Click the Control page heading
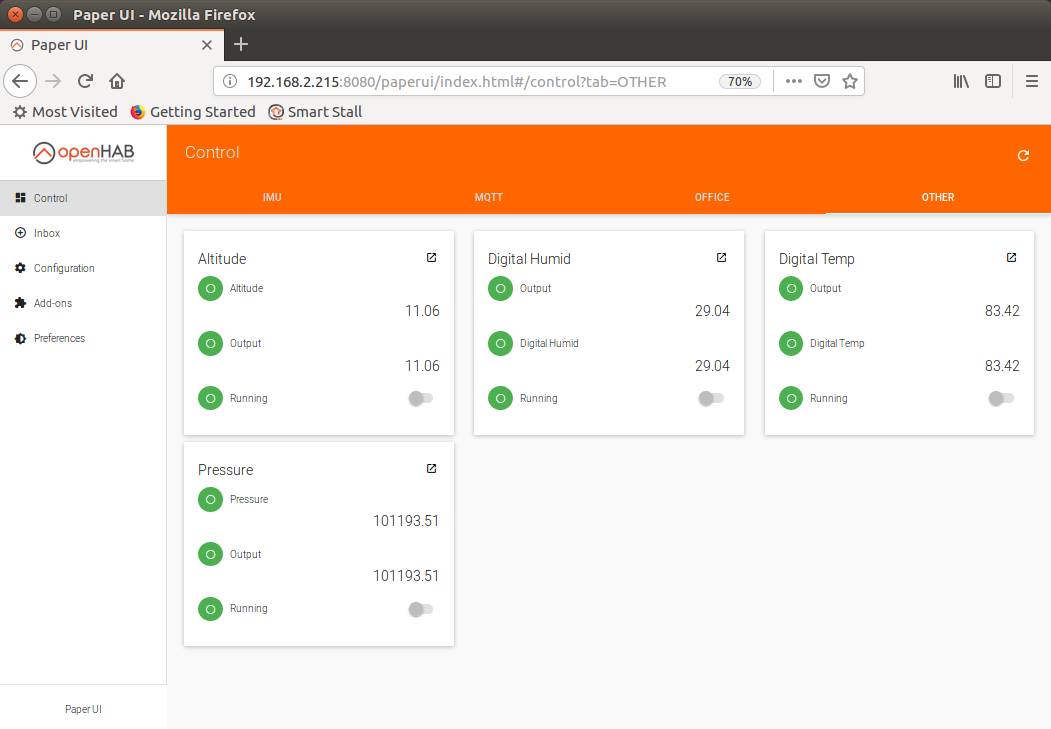The image size is (1051, 729). (x=212, y=152)
